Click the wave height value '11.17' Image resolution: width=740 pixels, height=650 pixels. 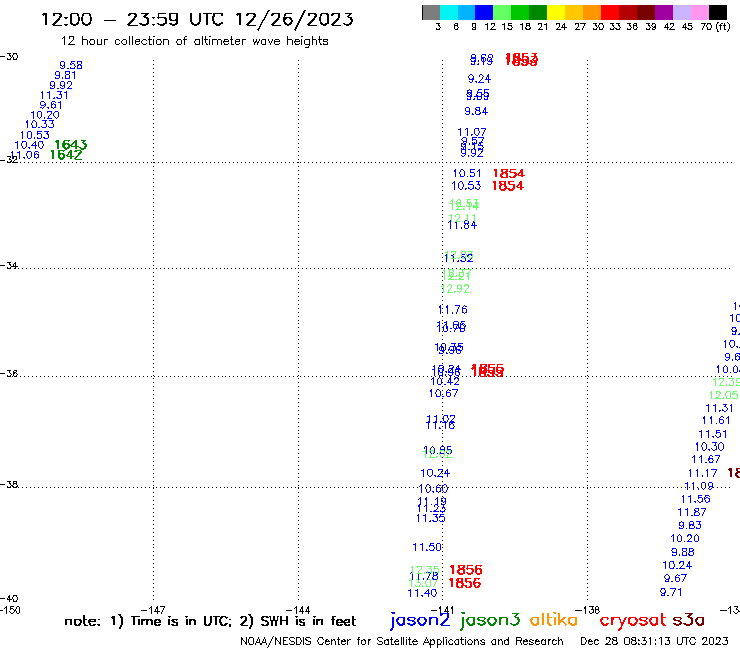point(703,473)
